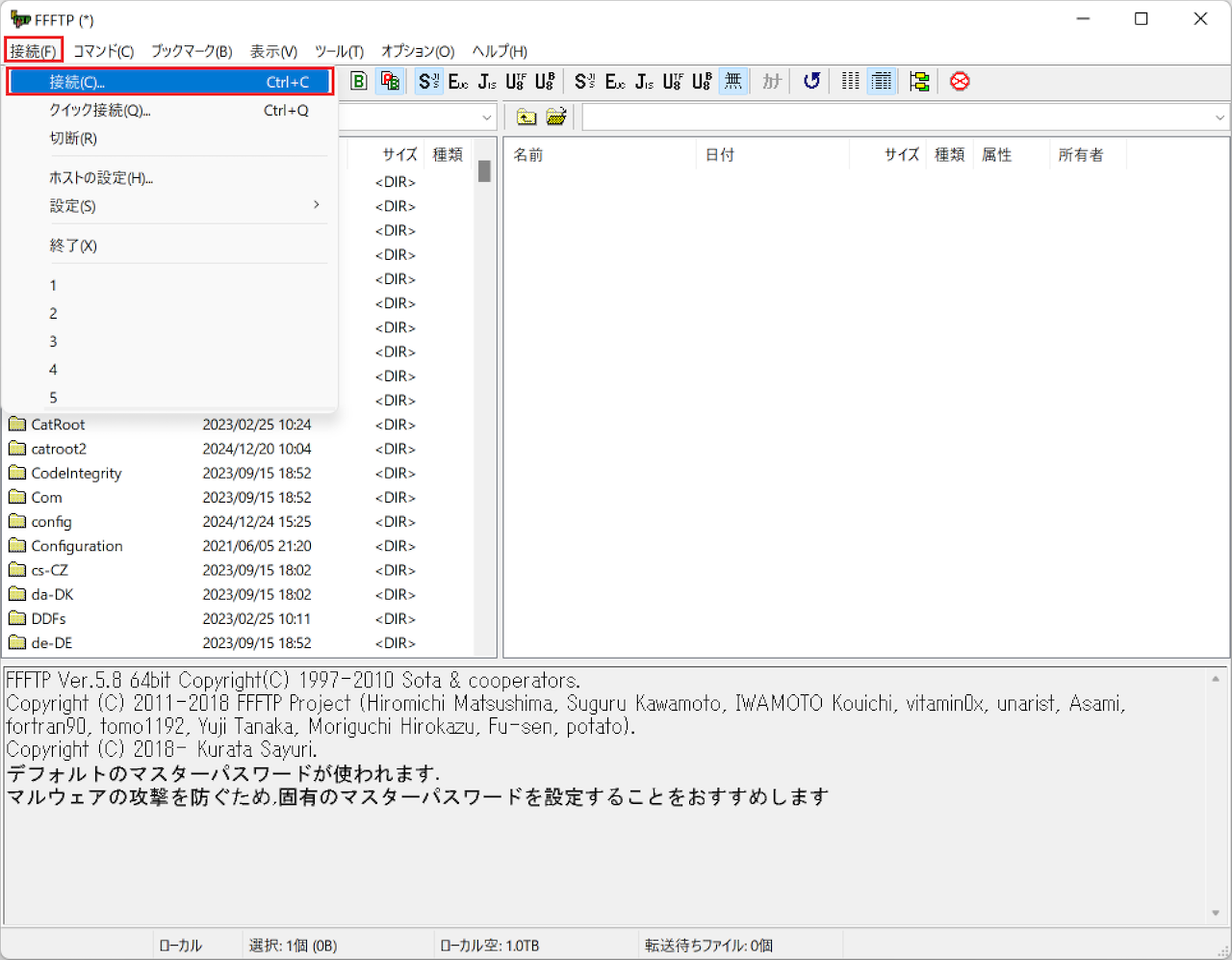Select the CodeIntegrity folder icon
Screen dimensions: 1232x960
pos(17,472)
